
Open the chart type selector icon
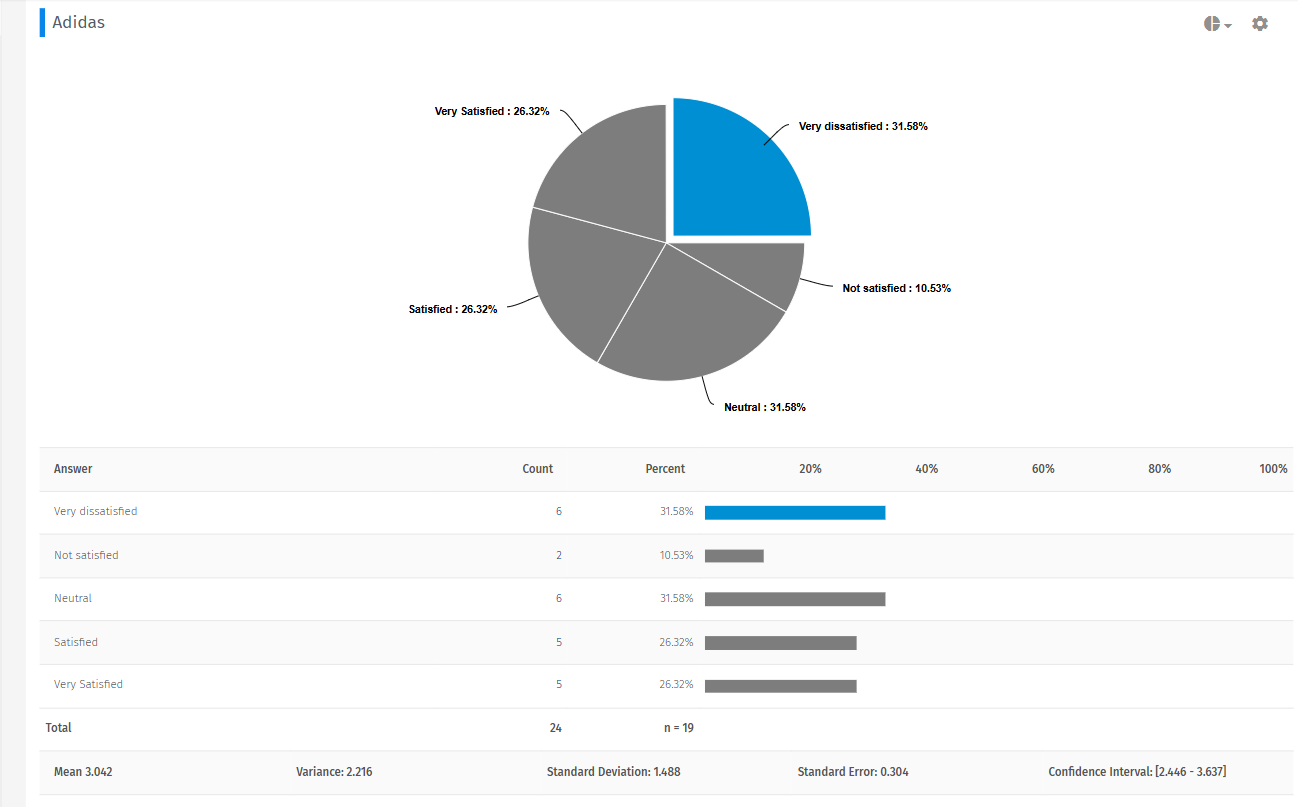[x=1211, y=23]
